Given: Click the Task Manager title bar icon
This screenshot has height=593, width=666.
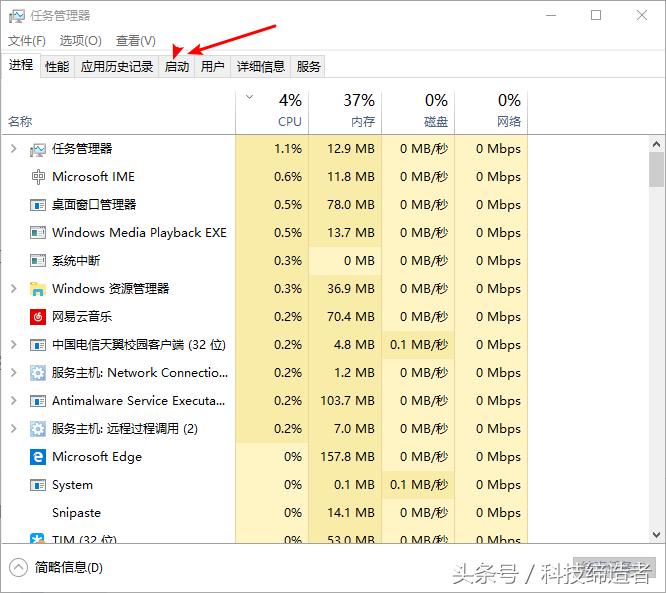Looking at the screenshot, I should pos(17,16).
